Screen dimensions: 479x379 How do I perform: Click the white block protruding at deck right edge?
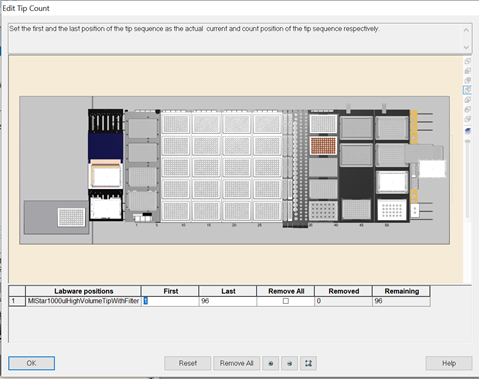(x=432, y=169)
